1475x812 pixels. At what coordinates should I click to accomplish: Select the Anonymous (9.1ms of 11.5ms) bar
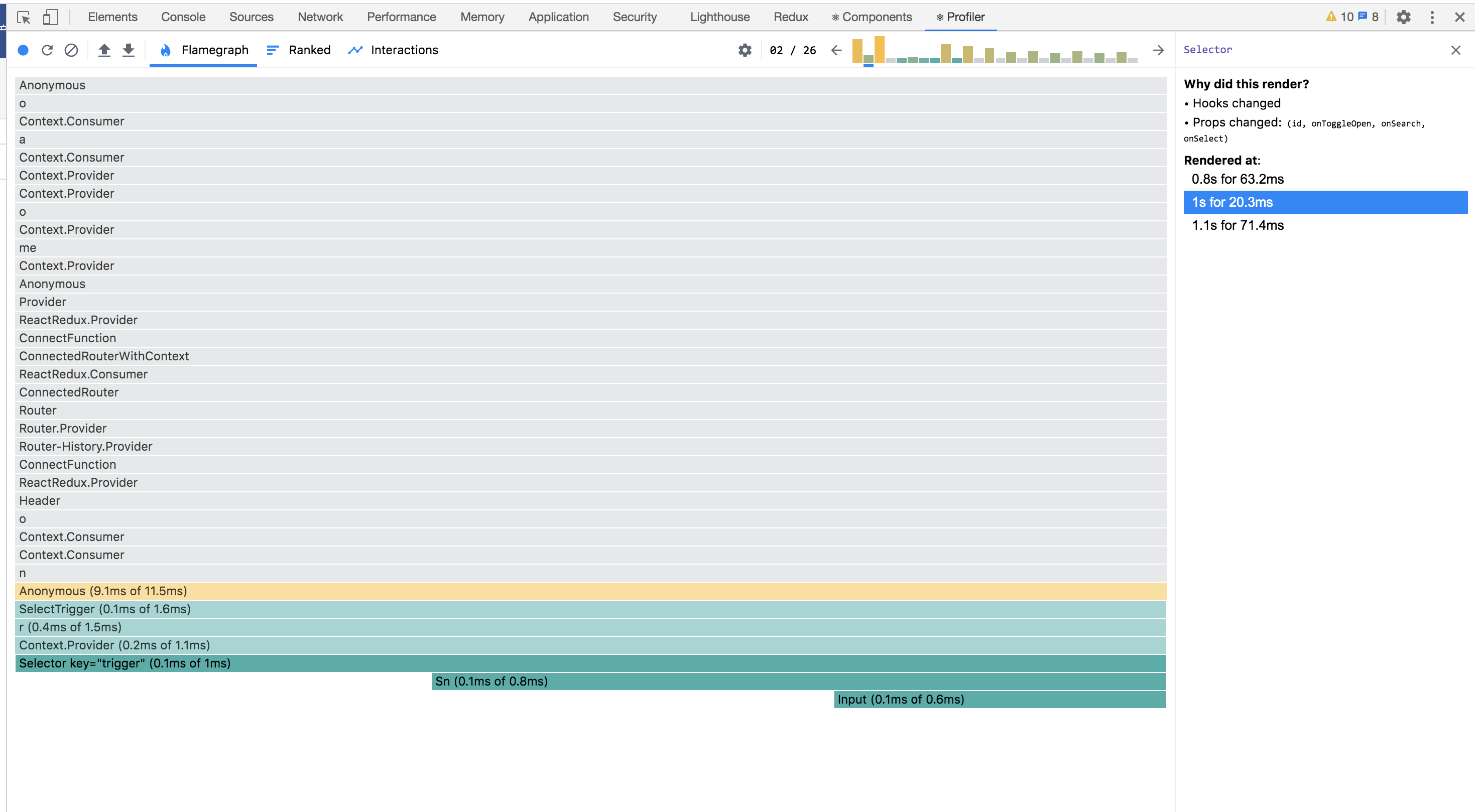tap(590, 591)
